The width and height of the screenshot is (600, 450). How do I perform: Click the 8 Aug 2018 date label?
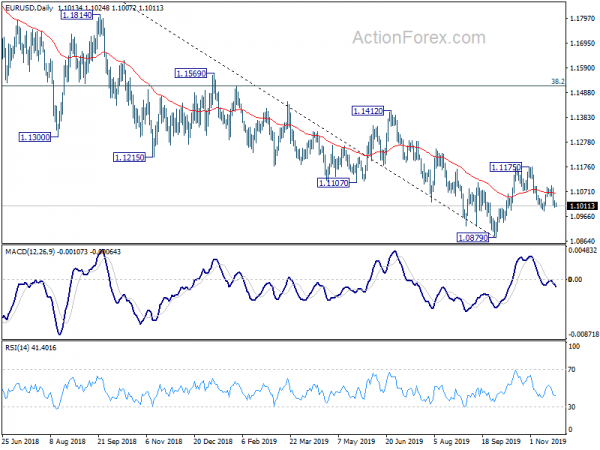point(67,441)
